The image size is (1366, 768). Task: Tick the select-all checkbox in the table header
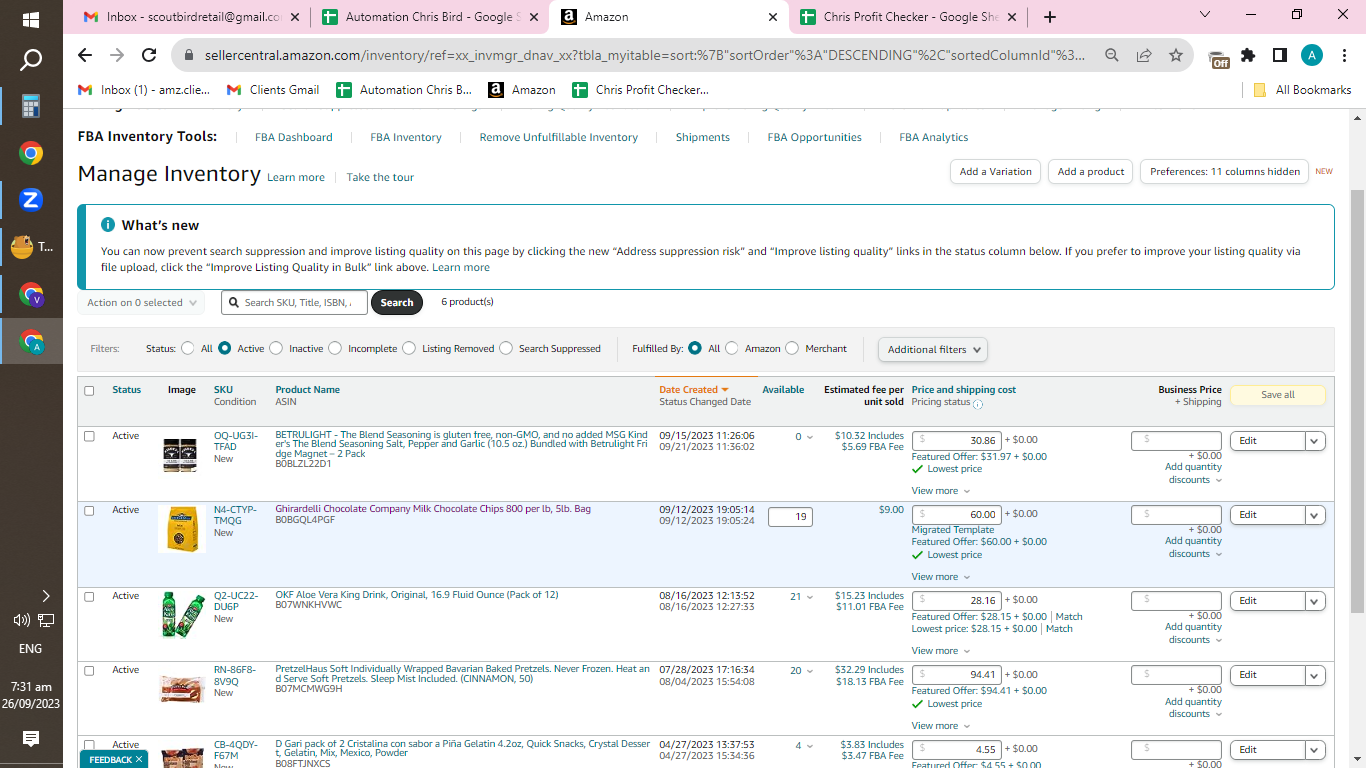pyautogui.click(x=89, y=391)
